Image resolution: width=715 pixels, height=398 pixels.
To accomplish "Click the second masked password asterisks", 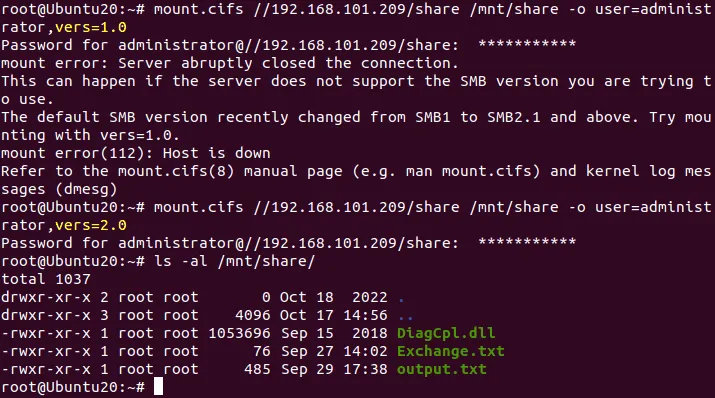I will [x=527, y=242].
